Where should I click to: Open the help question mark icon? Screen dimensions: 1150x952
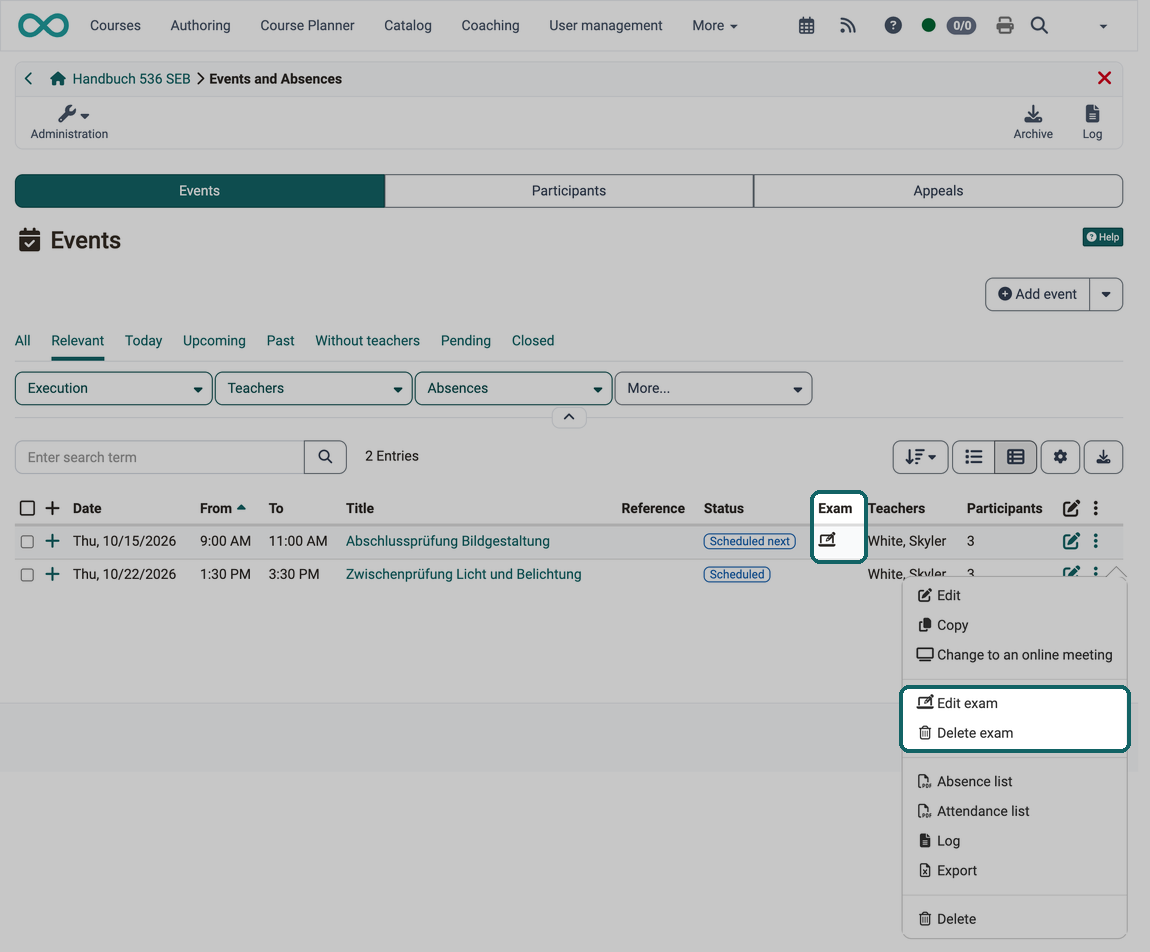point(893,26)
